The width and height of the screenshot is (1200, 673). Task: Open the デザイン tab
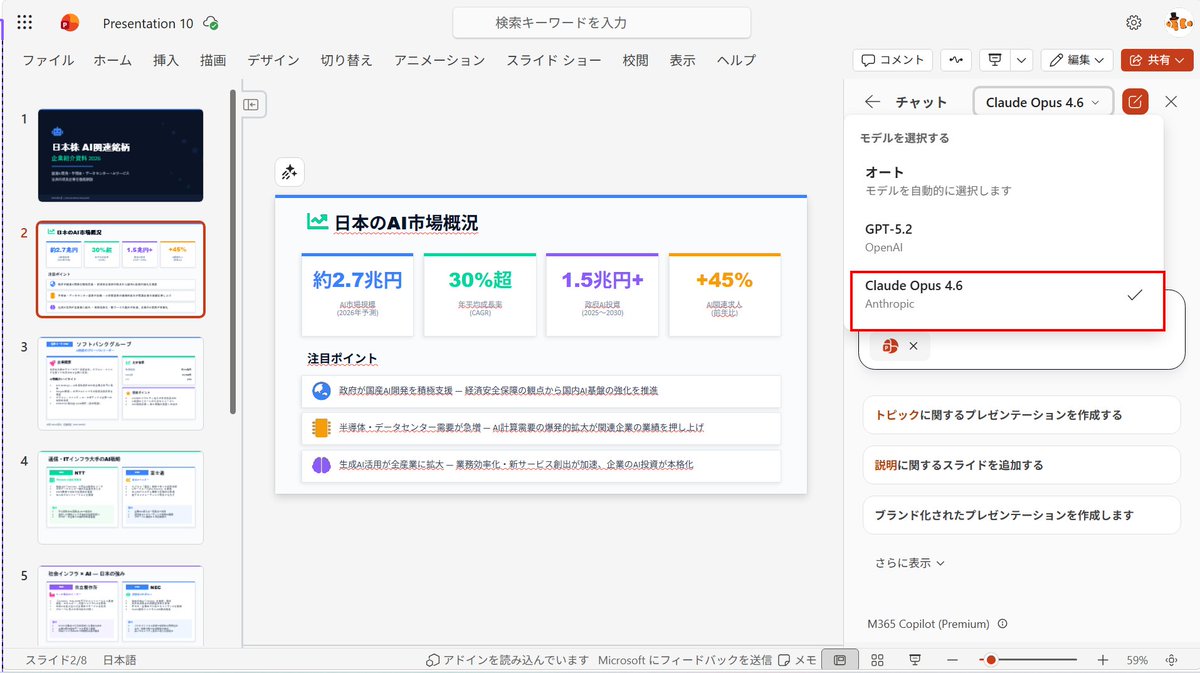pyautogui.click(x=273, y=60)
